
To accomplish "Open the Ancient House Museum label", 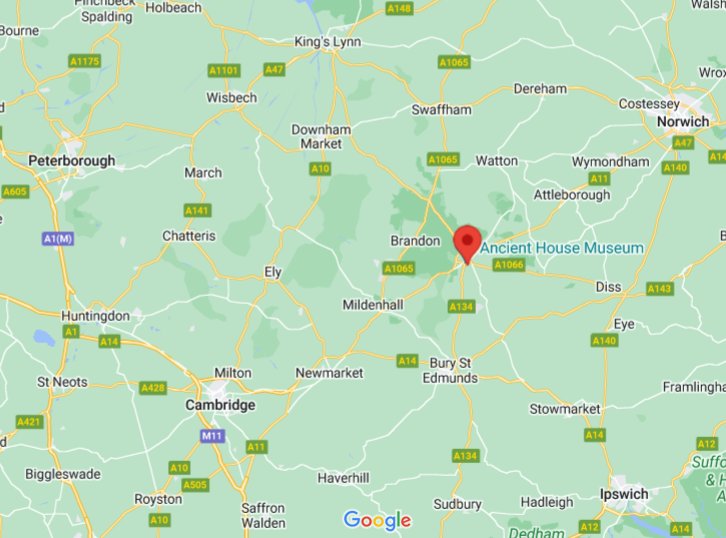I will coord(562,248).
